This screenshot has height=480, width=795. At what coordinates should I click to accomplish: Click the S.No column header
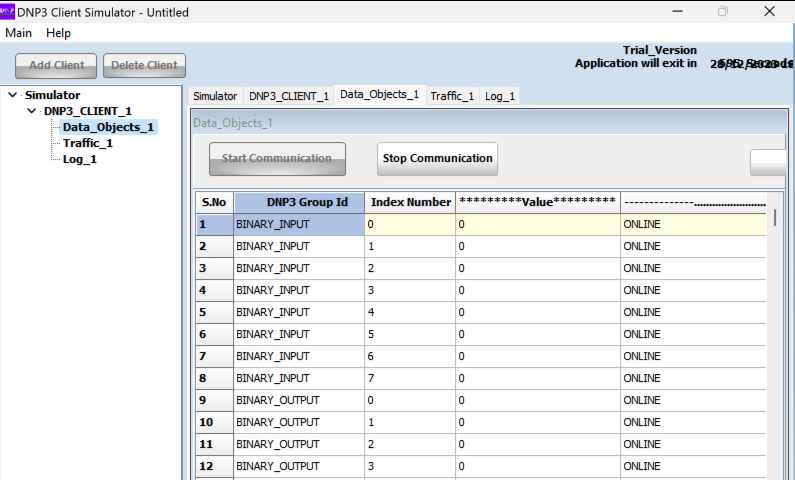point(214,202)
